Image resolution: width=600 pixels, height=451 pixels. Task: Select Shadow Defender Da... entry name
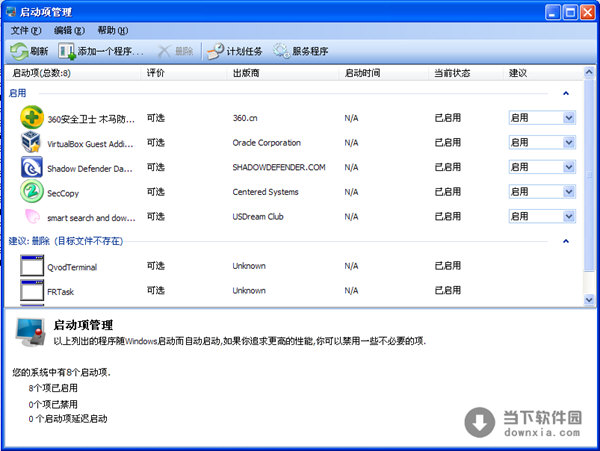tap(90, 169)
